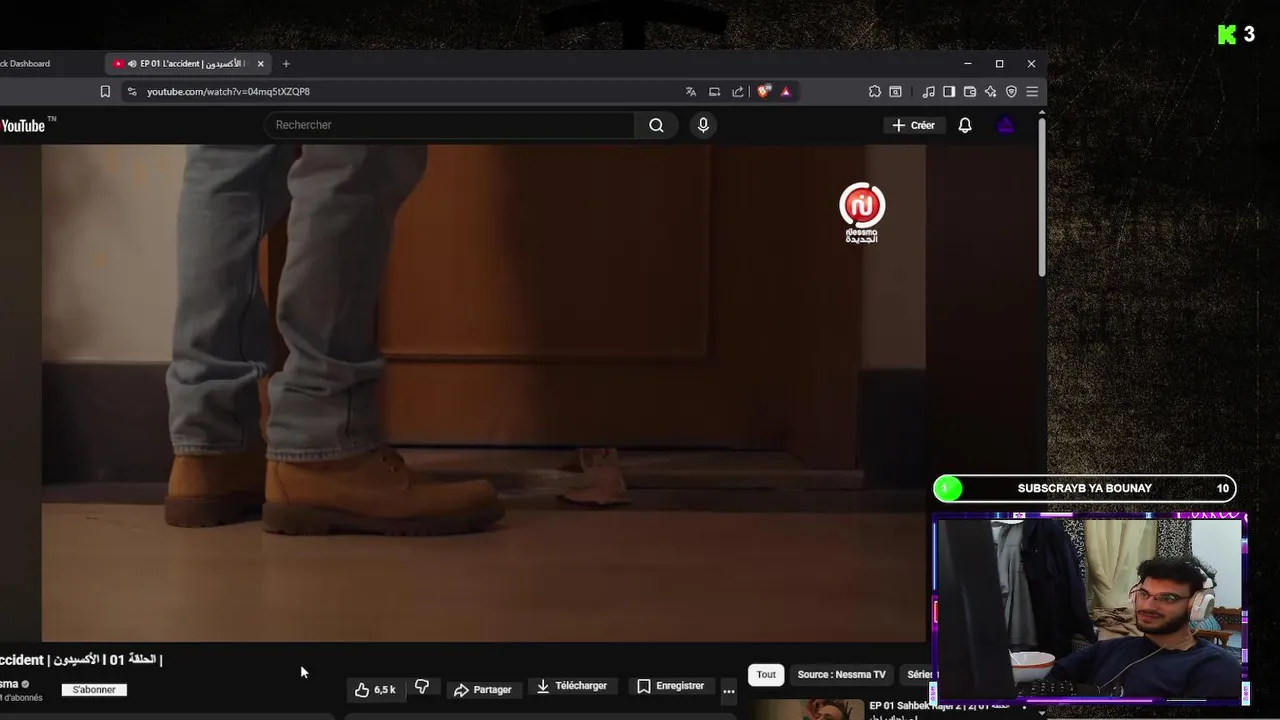Select the EP 01 L'accident YouTube tab
The image size is (1280, 720).
coord(188,63)
